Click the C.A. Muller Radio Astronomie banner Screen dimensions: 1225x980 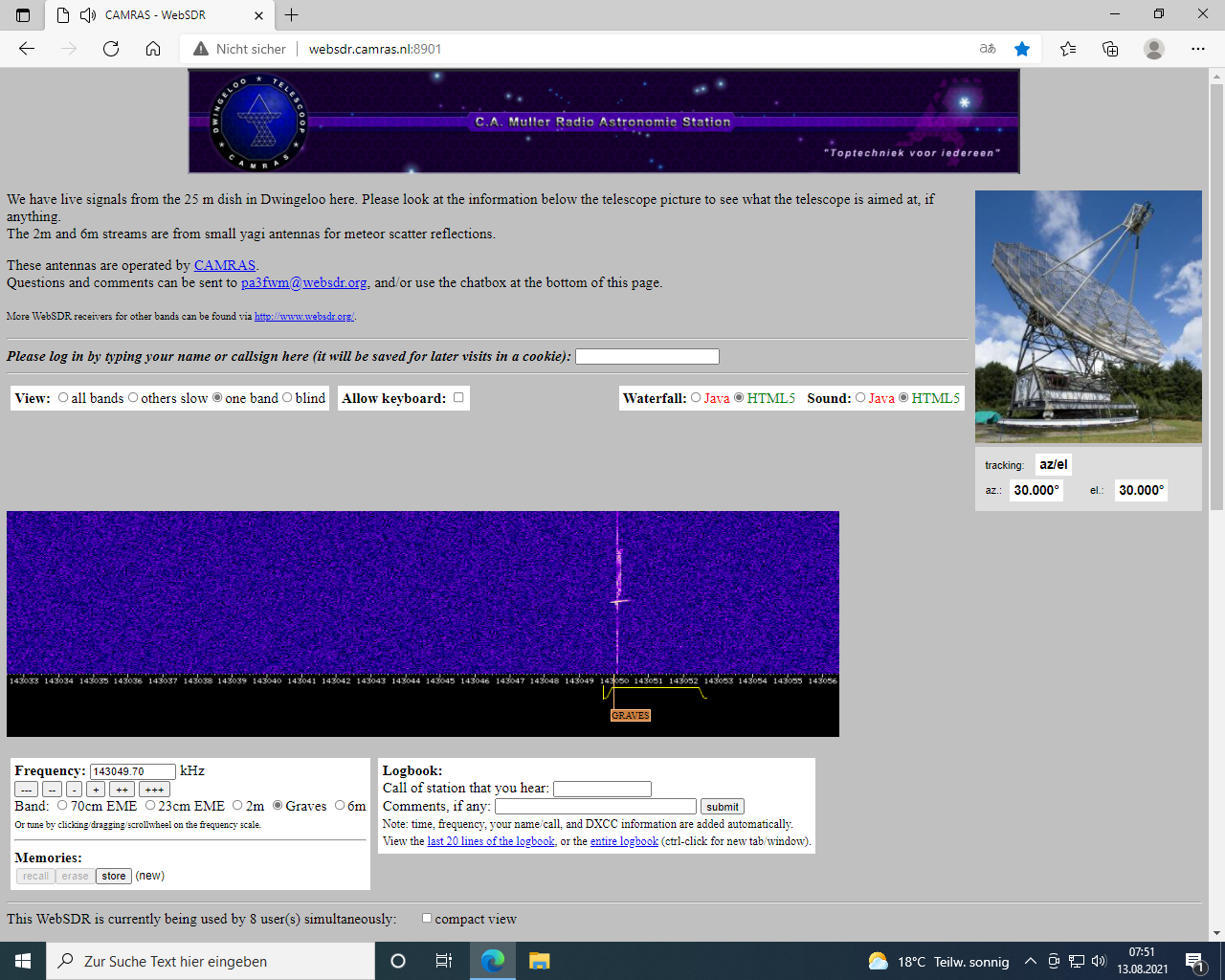pos(604,122)
